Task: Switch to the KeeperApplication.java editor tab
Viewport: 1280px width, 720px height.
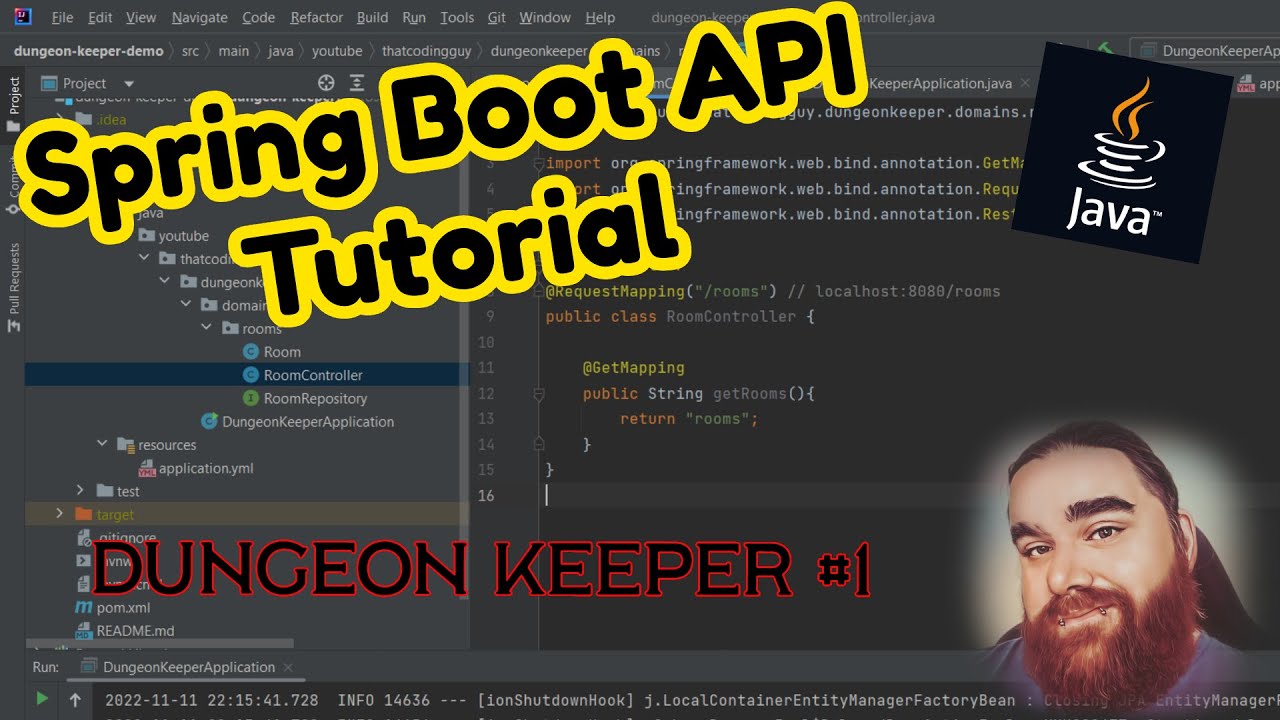Action: point(940,84)
